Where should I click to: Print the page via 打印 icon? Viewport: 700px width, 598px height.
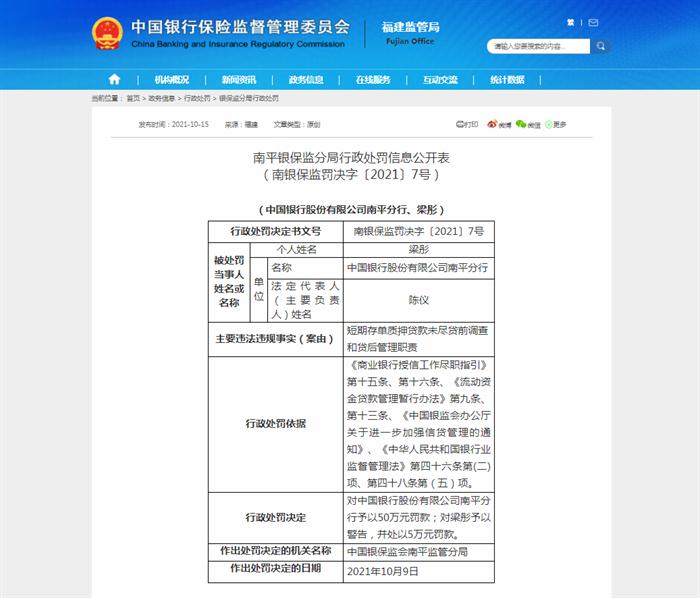[x=467, y=125]
